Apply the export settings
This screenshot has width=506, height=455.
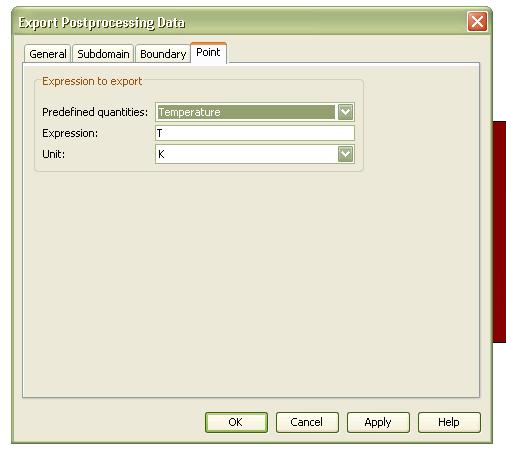378,422
